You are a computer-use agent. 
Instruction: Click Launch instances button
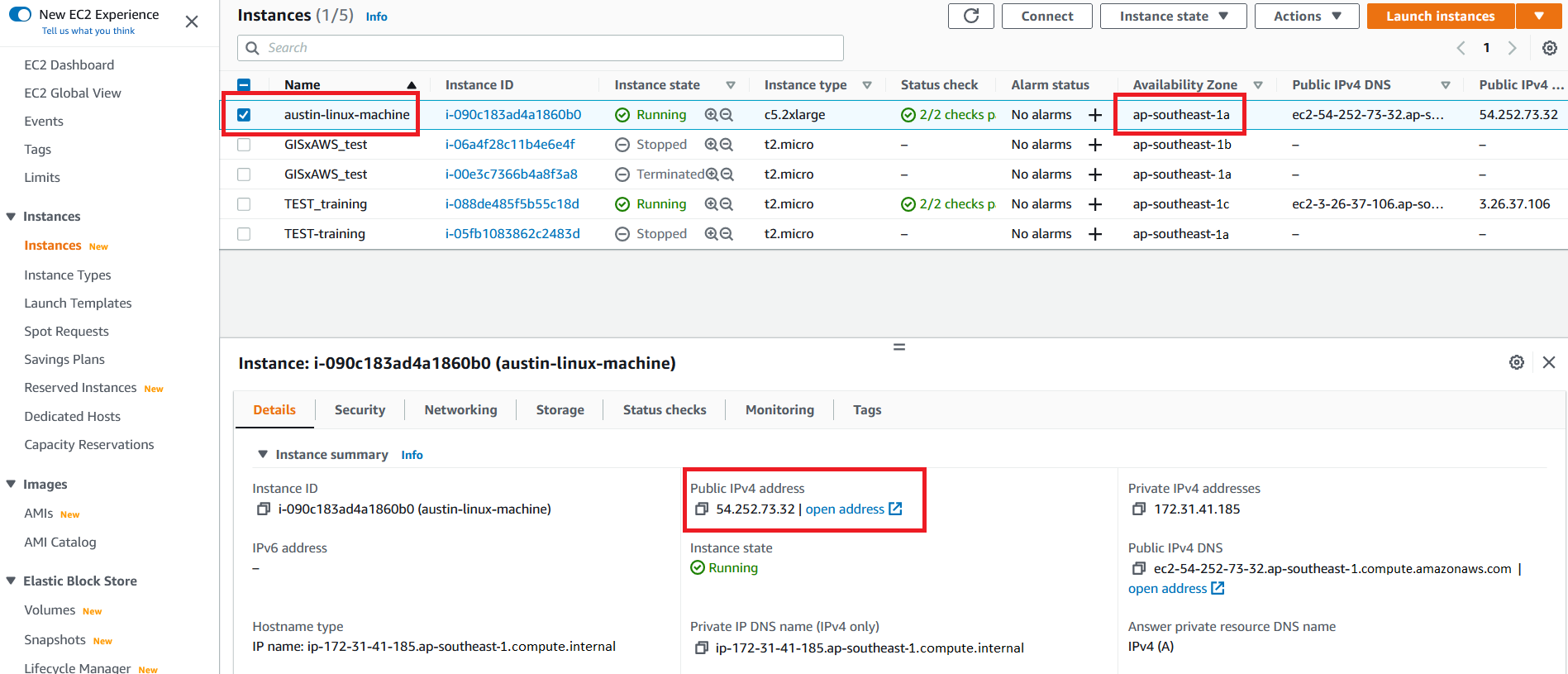(x=1440, y=16)
